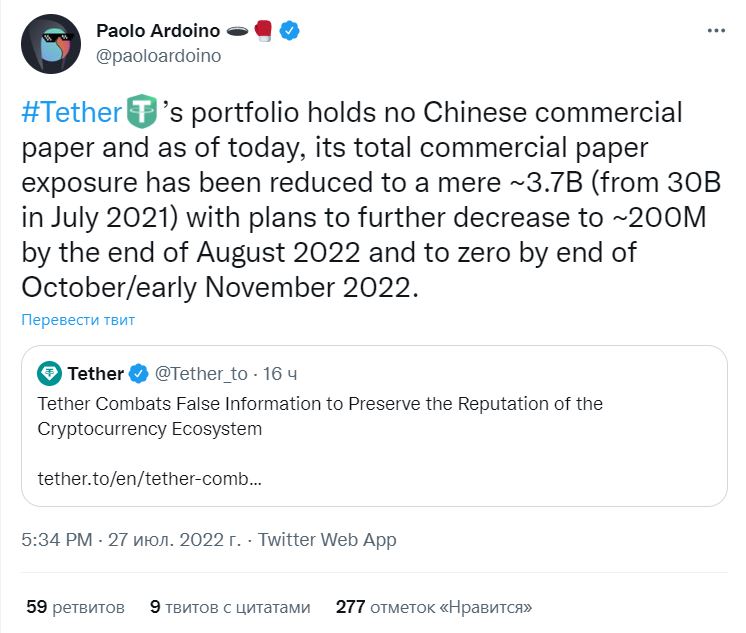
Task: Show the 9 твитов с цитатами
Action: (230, 607)
